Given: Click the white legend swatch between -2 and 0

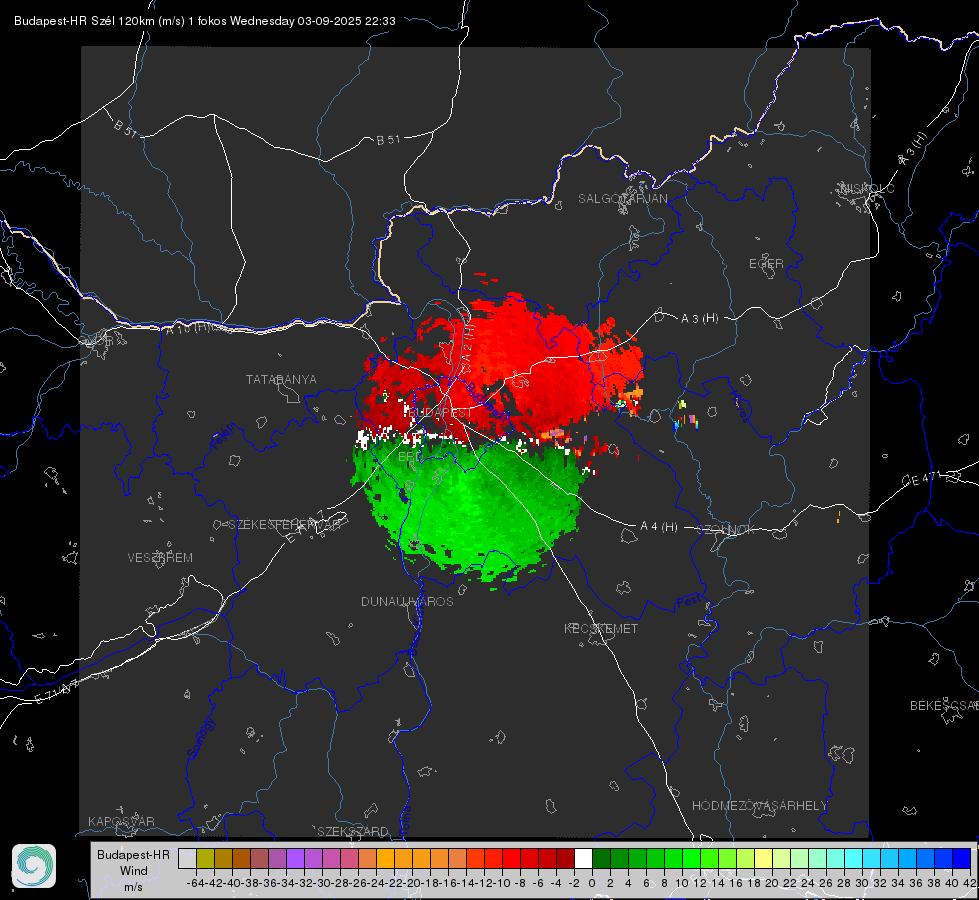Looking at the screenshot, I should [583, 858].
